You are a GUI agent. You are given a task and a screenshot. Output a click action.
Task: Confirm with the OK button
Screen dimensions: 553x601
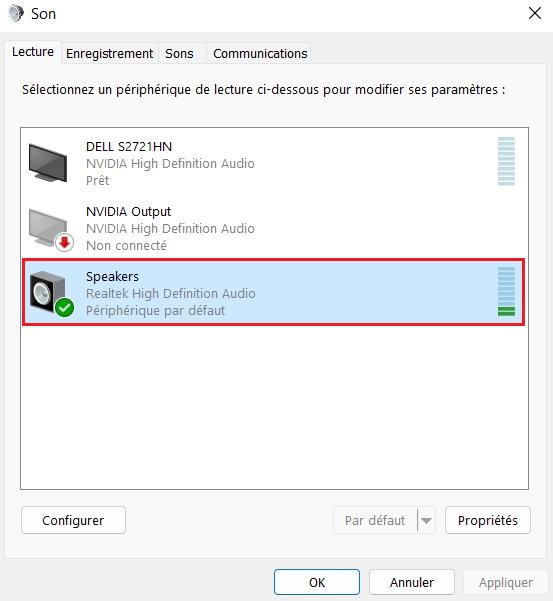coord(317,582)
